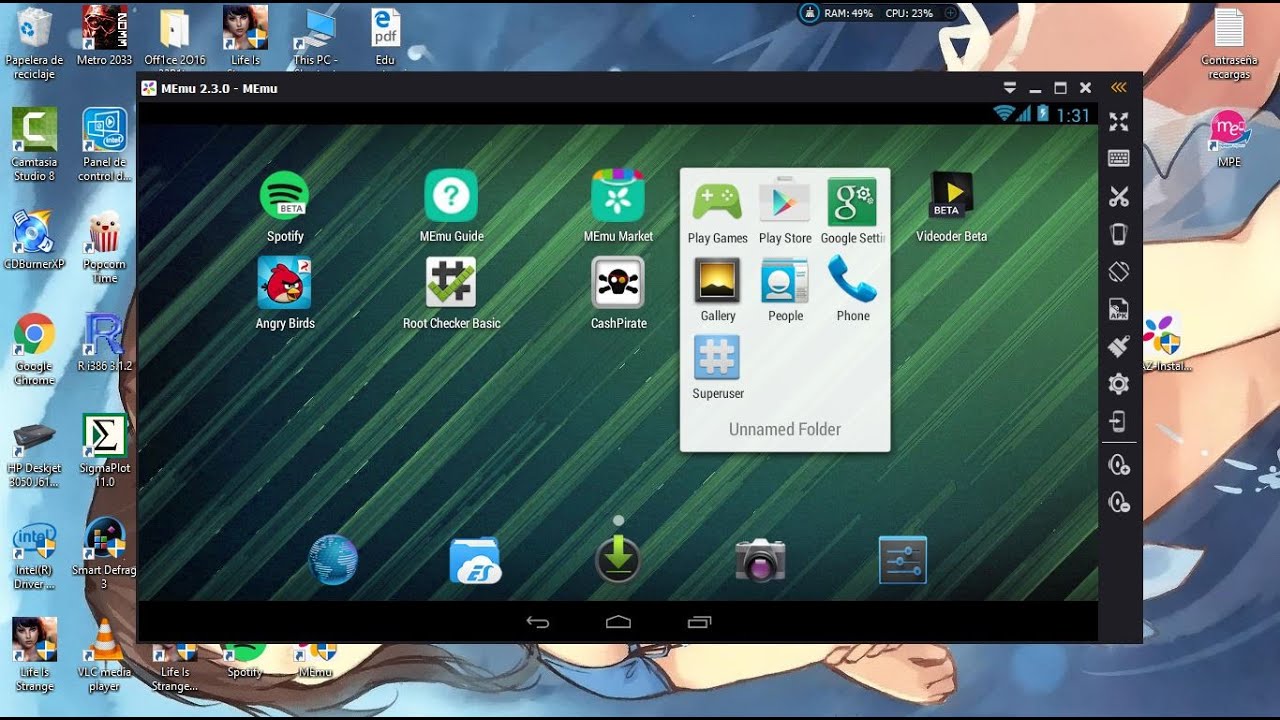
Task: Select the Smart Defrag 3 shortcut
Action: tap(104, 554)
